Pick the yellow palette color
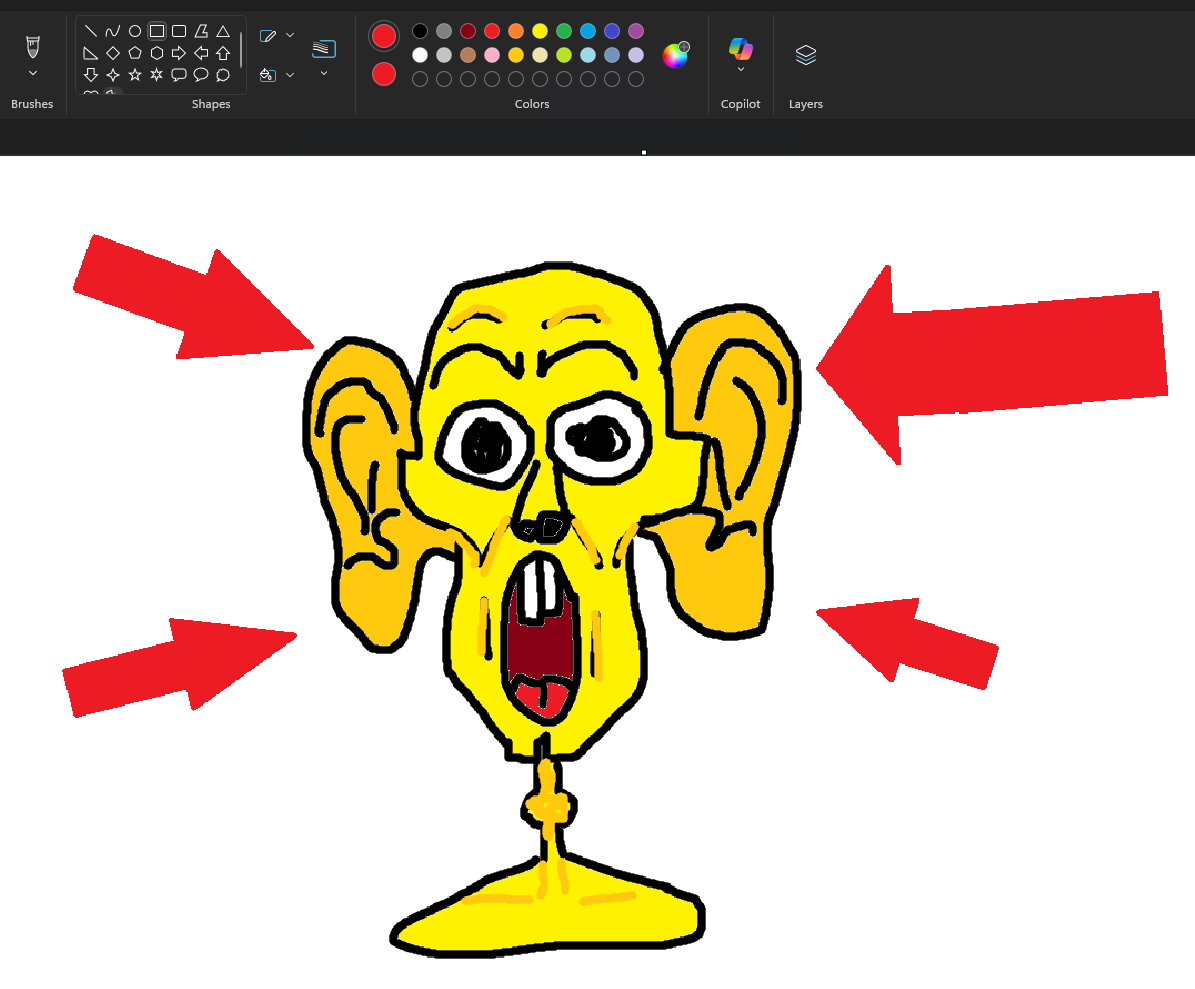 pyautogui.click(x=540, y=31)
